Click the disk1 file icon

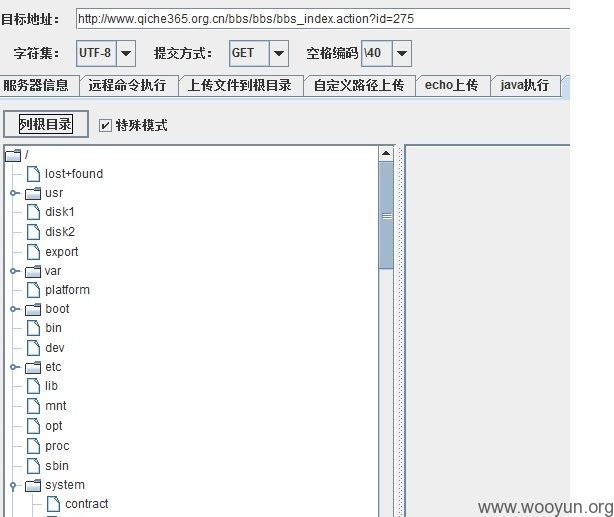click(x=33, y=212)
